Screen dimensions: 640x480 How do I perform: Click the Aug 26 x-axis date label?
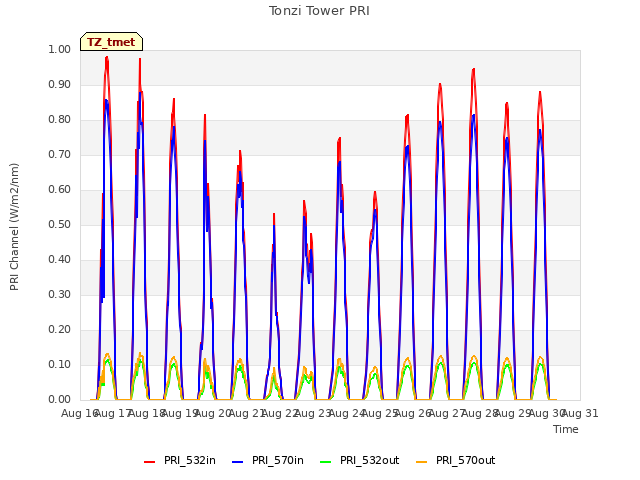click(413, 413)
